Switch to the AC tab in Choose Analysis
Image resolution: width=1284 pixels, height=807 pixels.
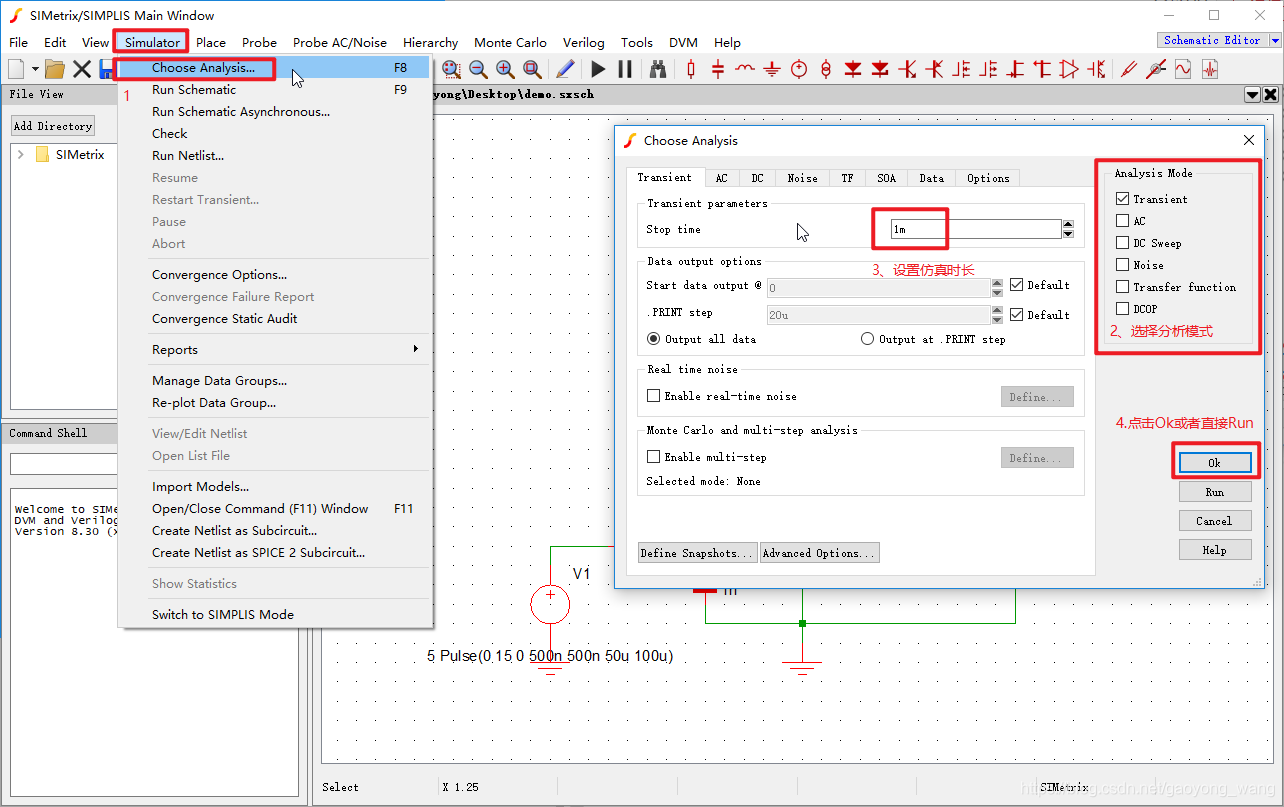pyautogui.click(x=721, y=178)
